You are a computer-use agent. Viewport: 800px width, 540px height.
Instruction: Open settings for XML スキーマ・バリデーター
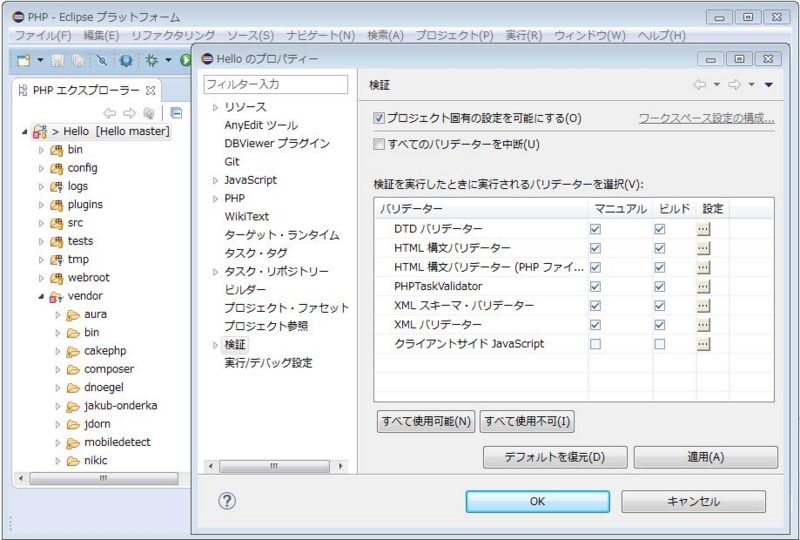coord(703,306)
